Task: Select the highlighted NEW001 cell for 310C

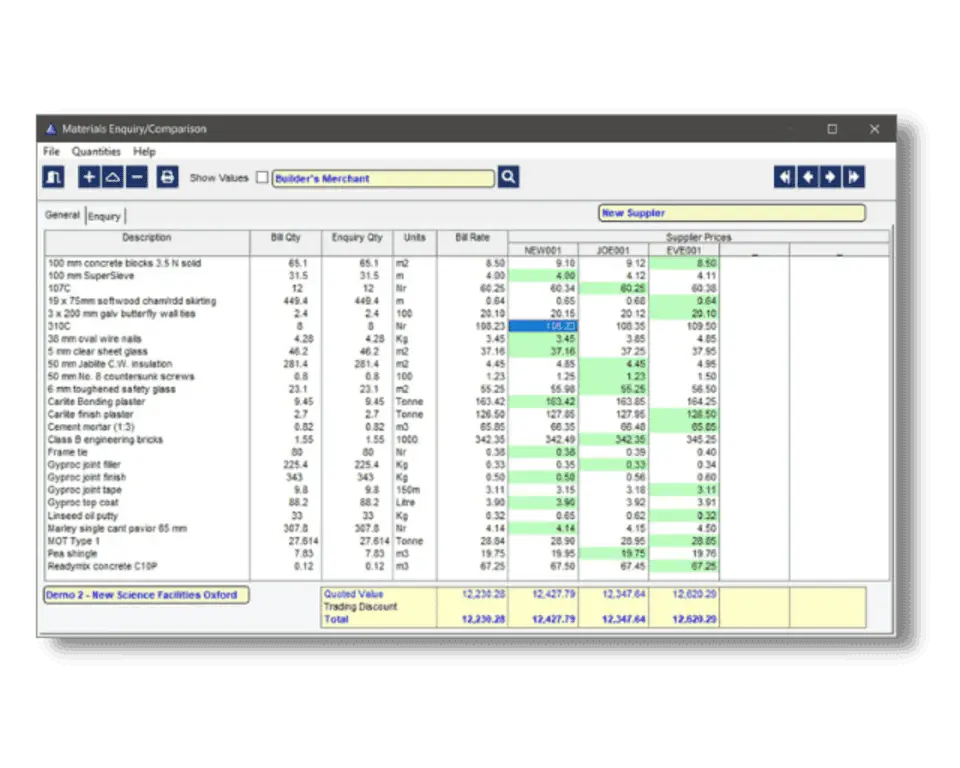Action: point(542,326)
